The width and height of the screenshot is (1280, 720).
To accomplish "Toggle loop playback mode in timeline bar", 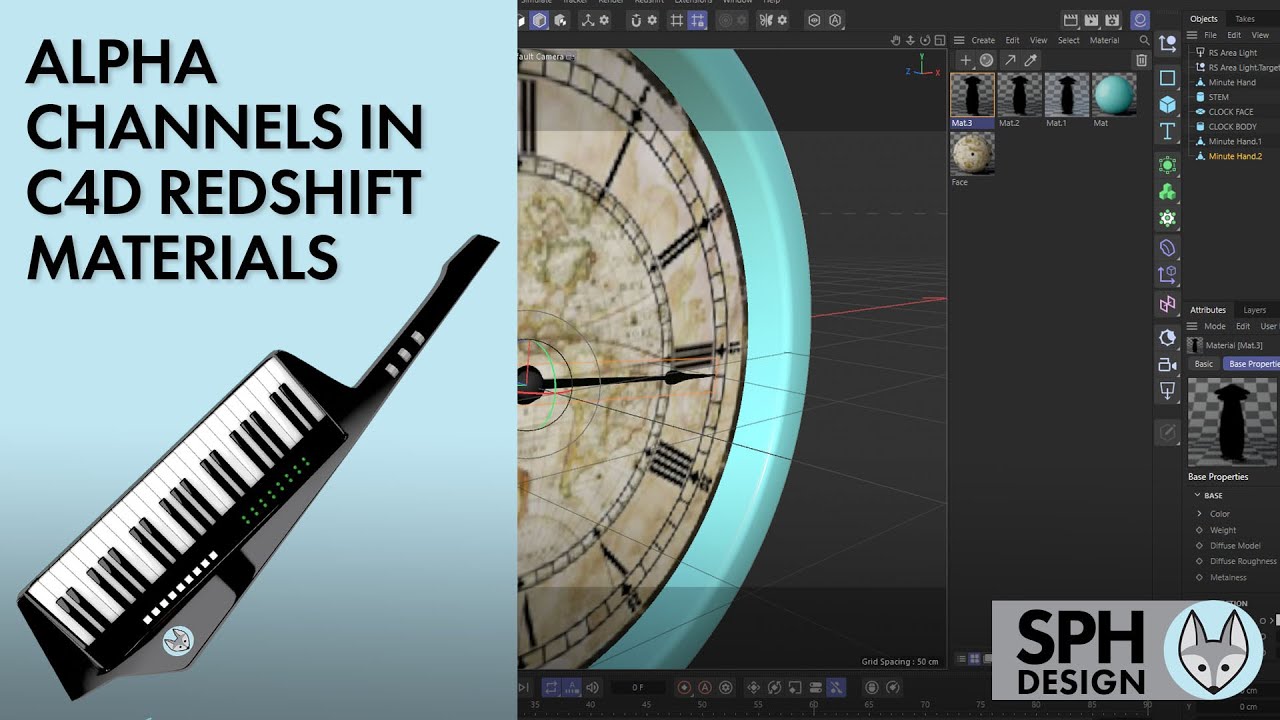I will (551, 688).
